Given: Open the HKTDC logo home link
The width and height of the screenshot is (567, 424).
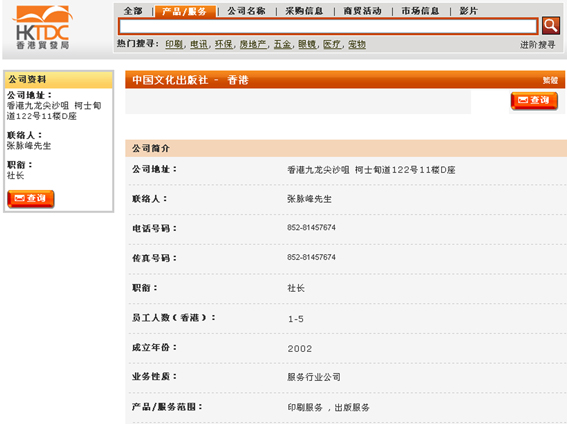Looking at the screenshot, I should (x=43, y=27).
